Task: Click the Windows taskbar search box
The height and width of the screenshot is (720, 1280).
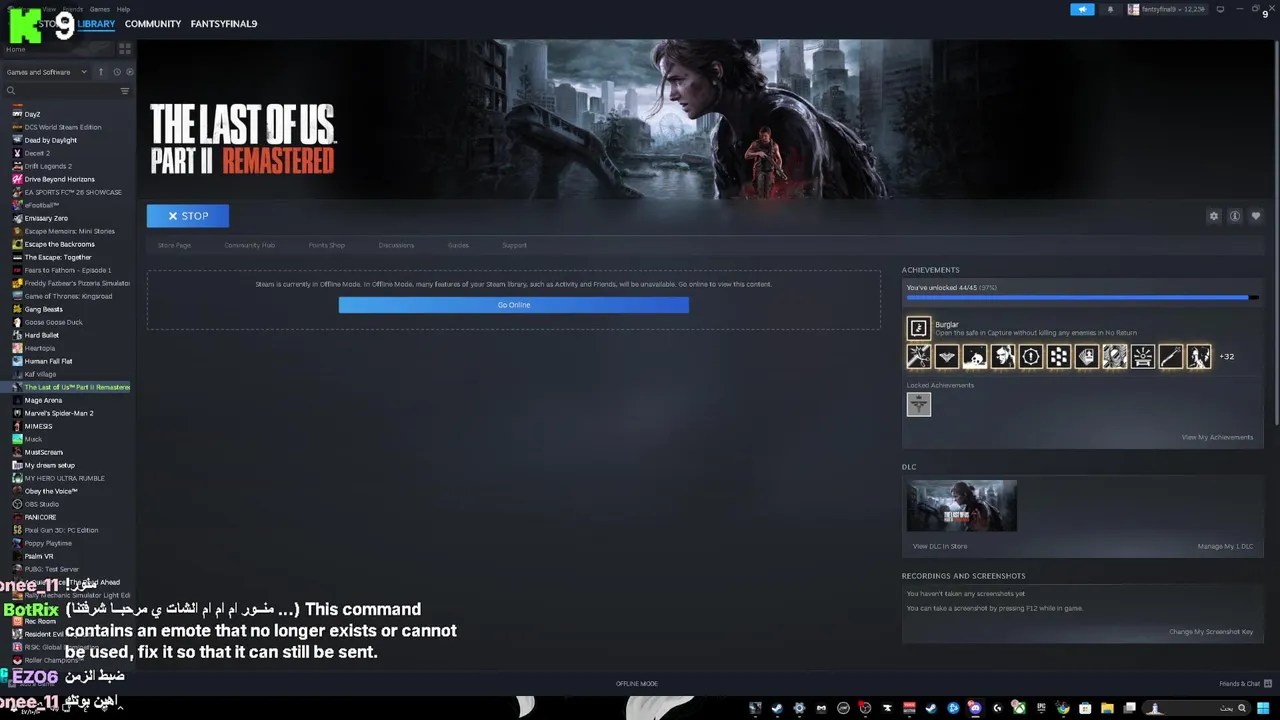Action: tap(1196, 708)
